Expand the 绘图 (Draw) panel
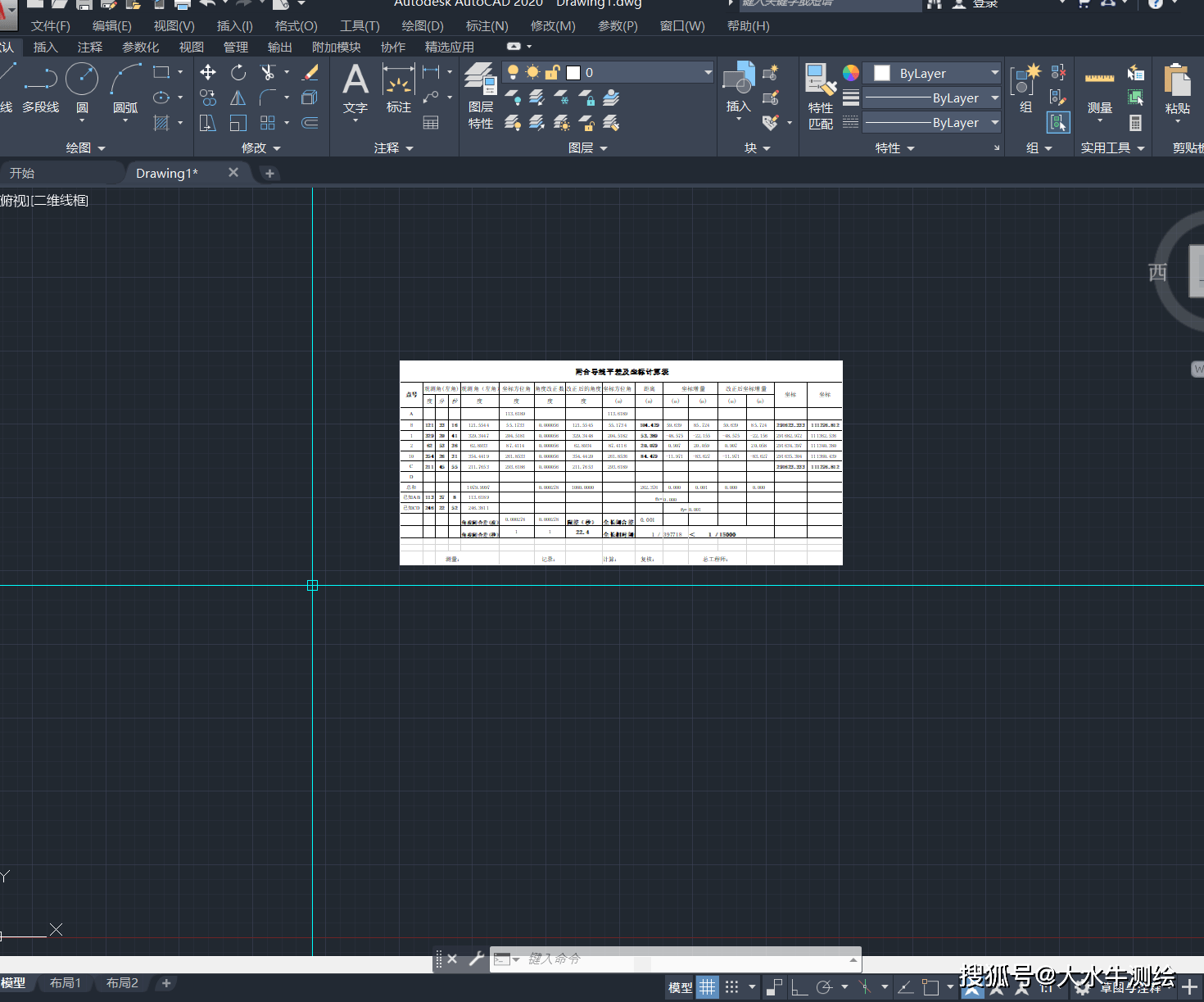 pyautogui.click(x=86, y=147)
